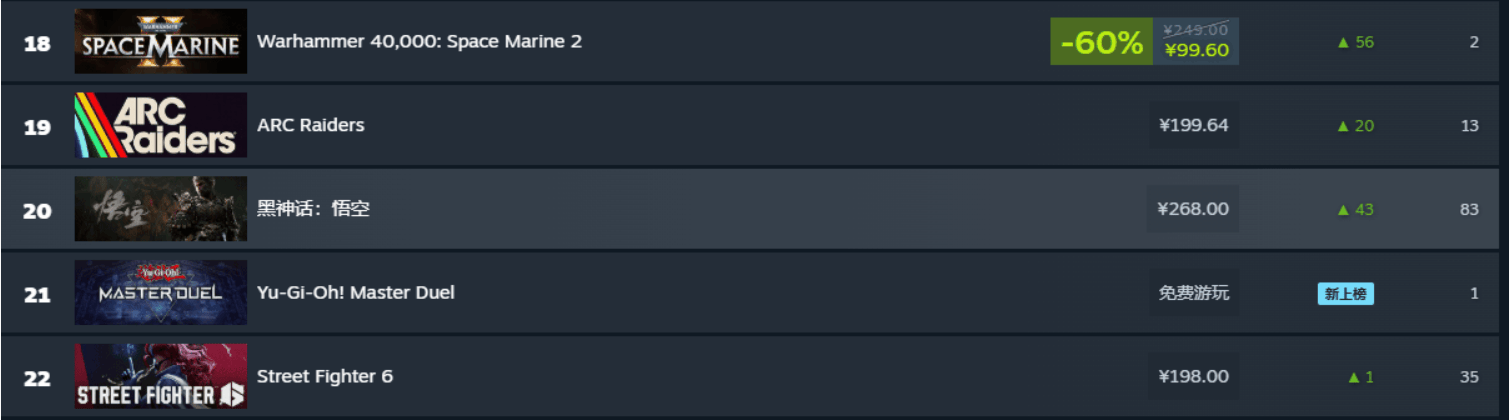Click the ¥198.00 Street Fighter 6 price
1510x420 pixels.
click(x=1193, y=377)
